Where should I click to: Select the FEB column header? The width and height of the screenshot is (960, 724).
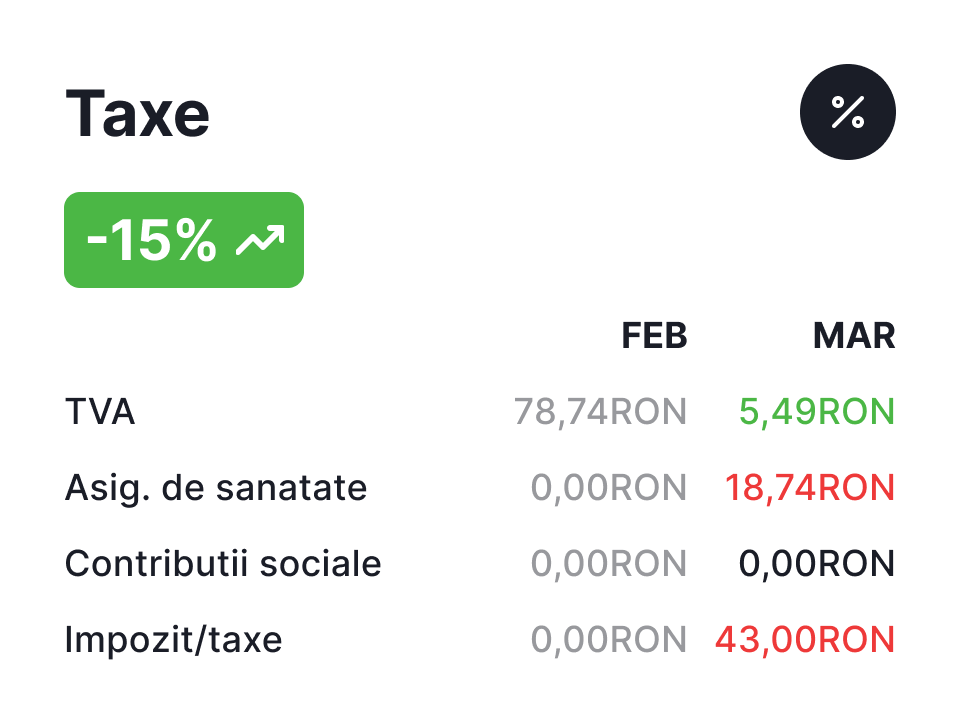(x=654, y=336)
